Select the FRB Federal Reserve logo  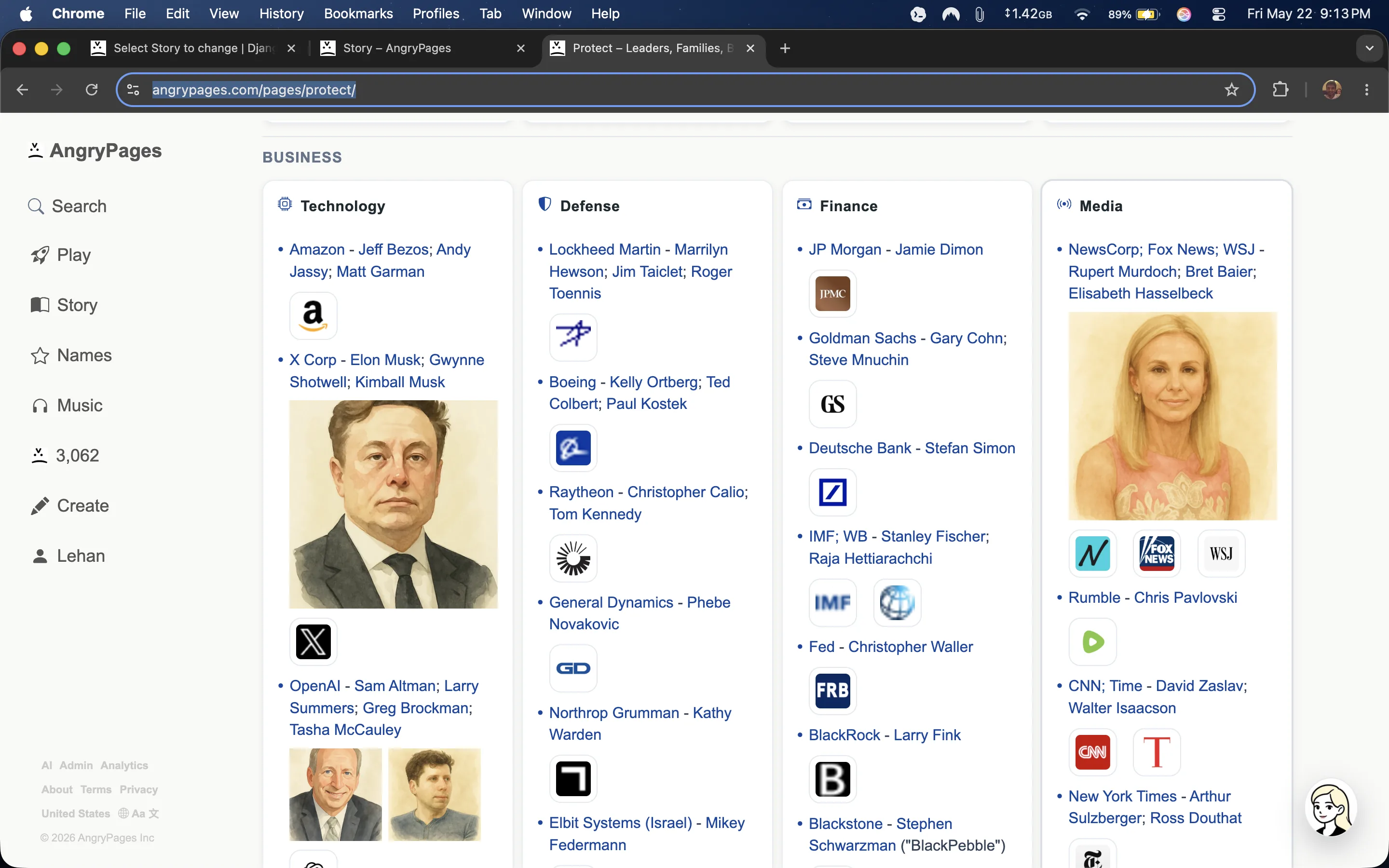coord(832,691)
